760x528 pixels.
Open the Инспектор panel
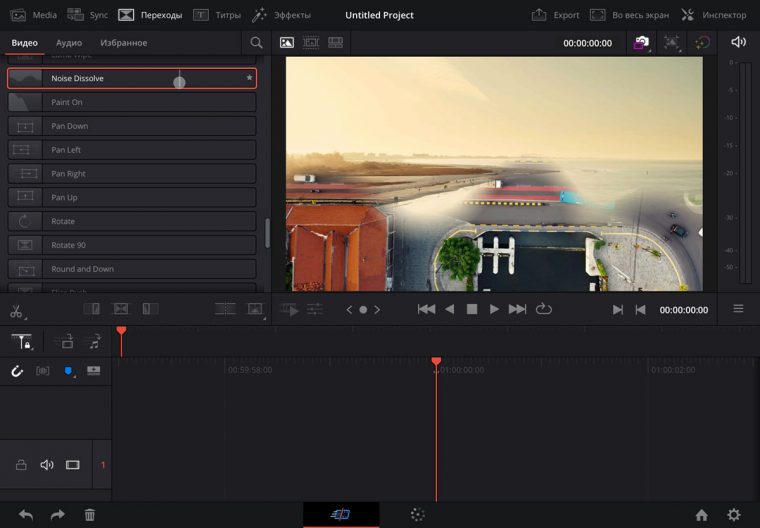(713, 15)
